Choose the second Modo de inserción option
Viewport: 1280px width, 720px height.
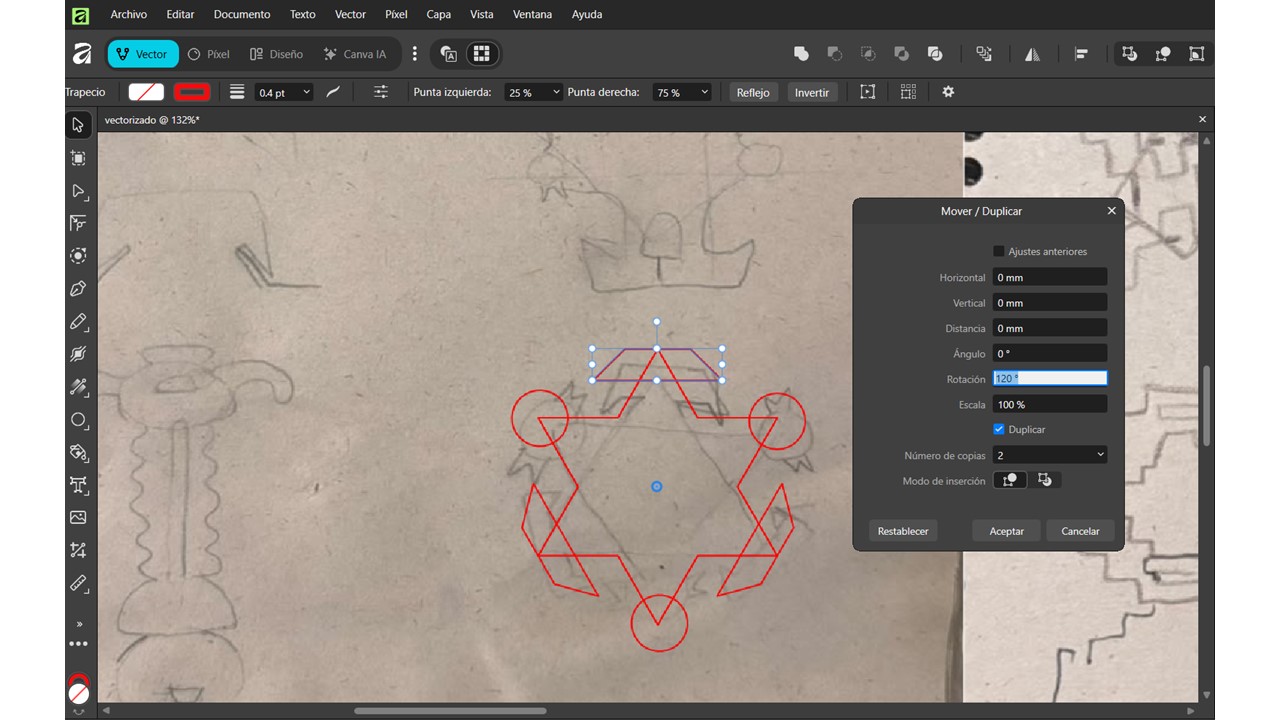[x=1045, y=481]
